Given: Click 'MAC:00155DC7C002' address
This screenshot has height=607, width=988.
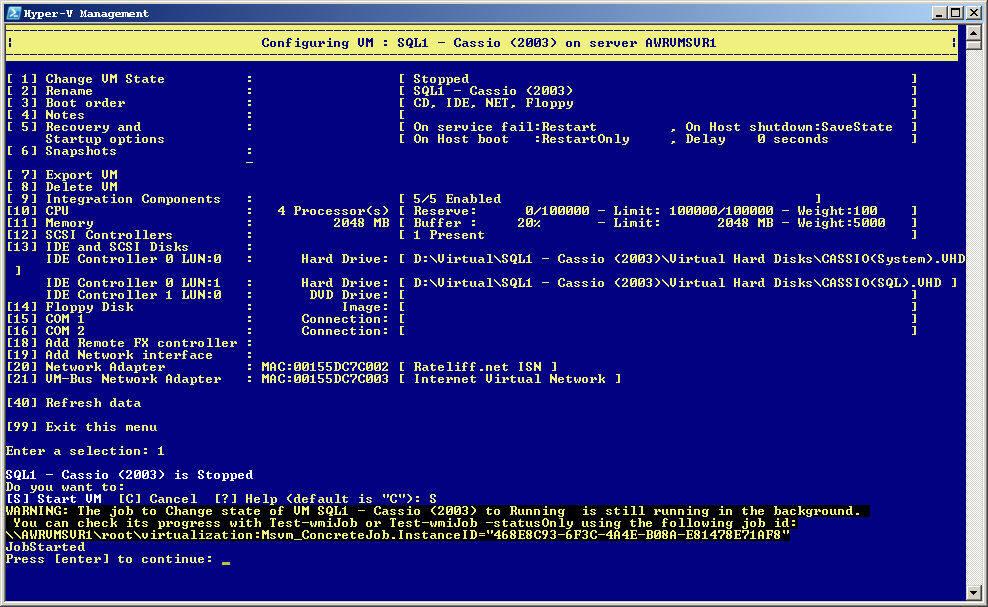Looking at the screenshot, I should coord(325,366).
